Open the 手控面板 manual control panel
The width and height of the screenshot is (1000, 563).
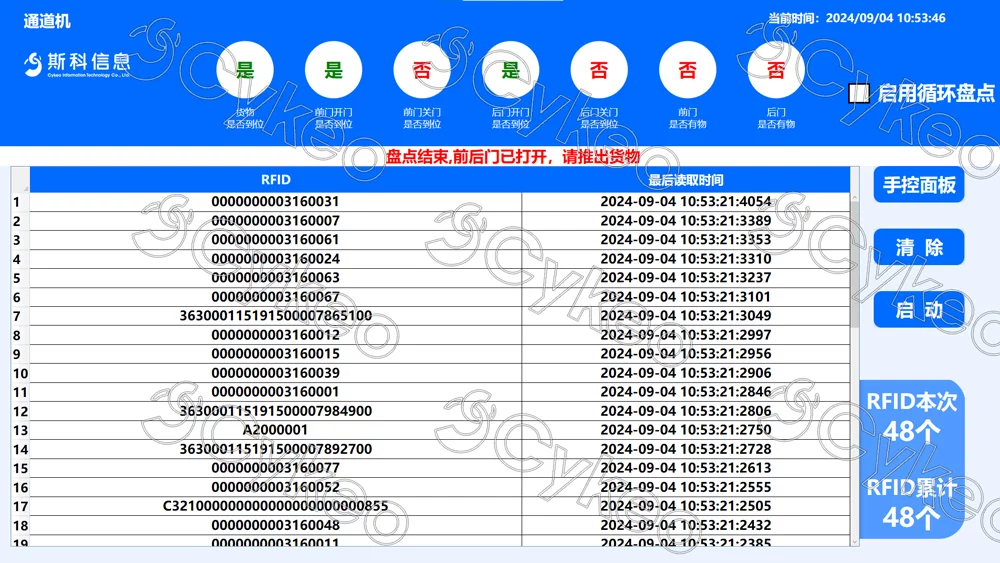tap(918, 185)
